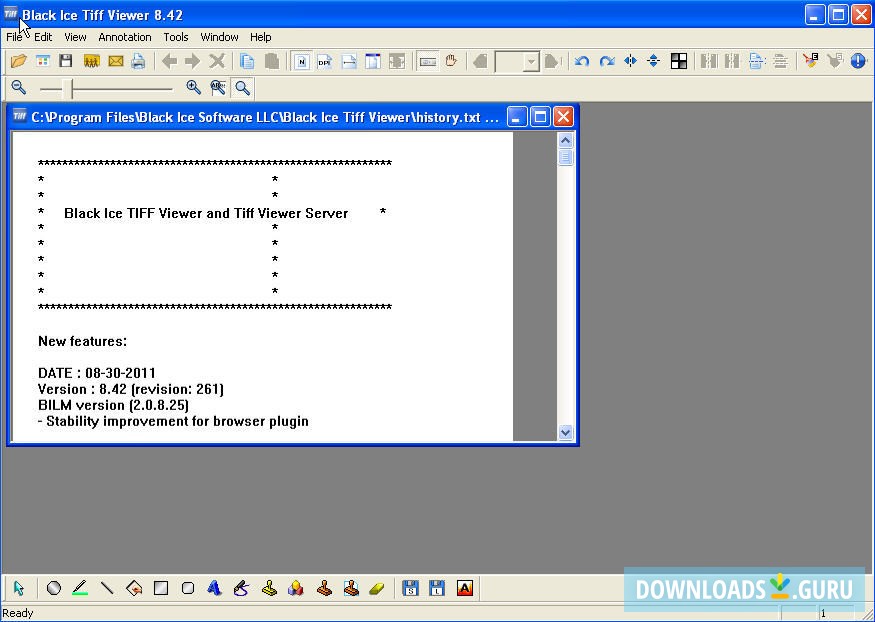Select the eraser annotation tool
The height and width of the screenshot is (622, 875).
pos(377,588)
